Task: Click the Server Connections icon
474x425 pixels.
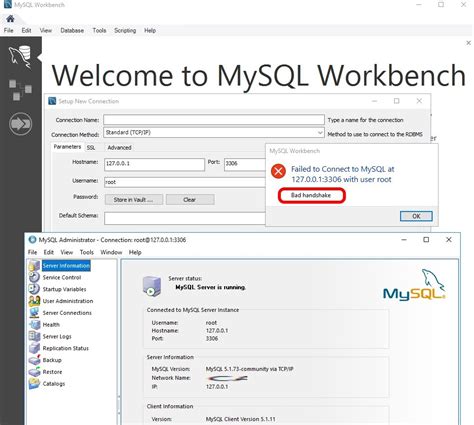Action: 34,313
